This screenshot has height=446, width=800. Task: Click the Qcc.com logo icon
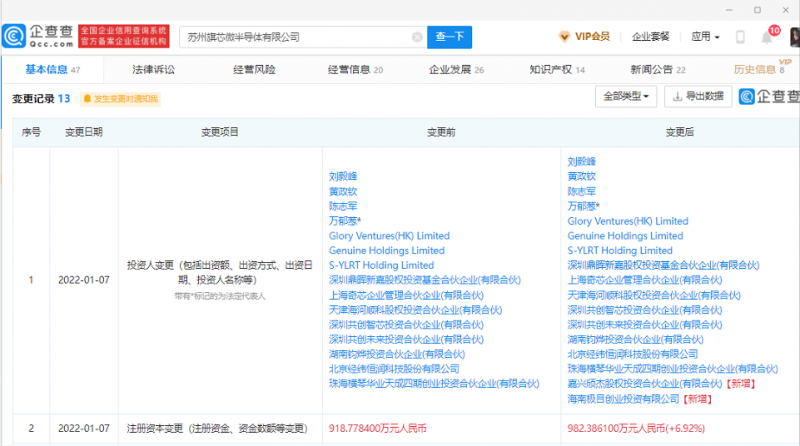[16, 36]
